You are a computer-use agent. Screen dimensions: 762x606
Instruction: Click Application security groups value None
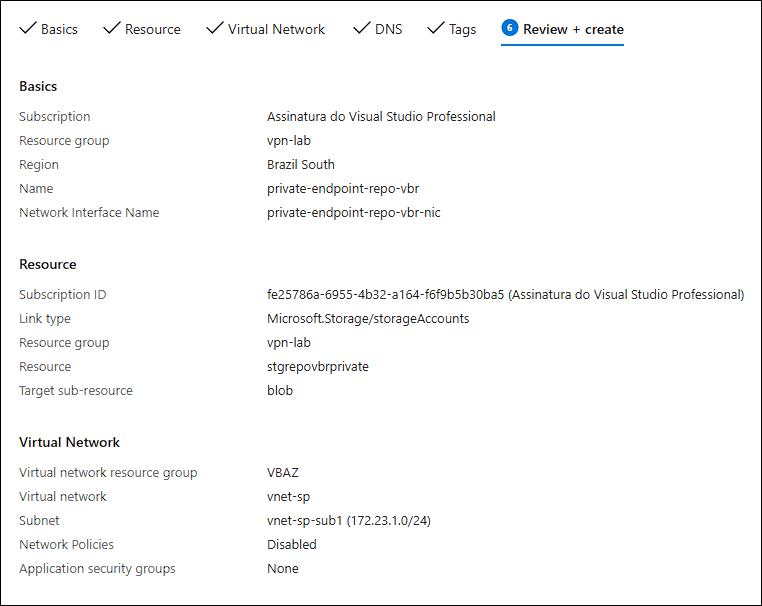283,569
